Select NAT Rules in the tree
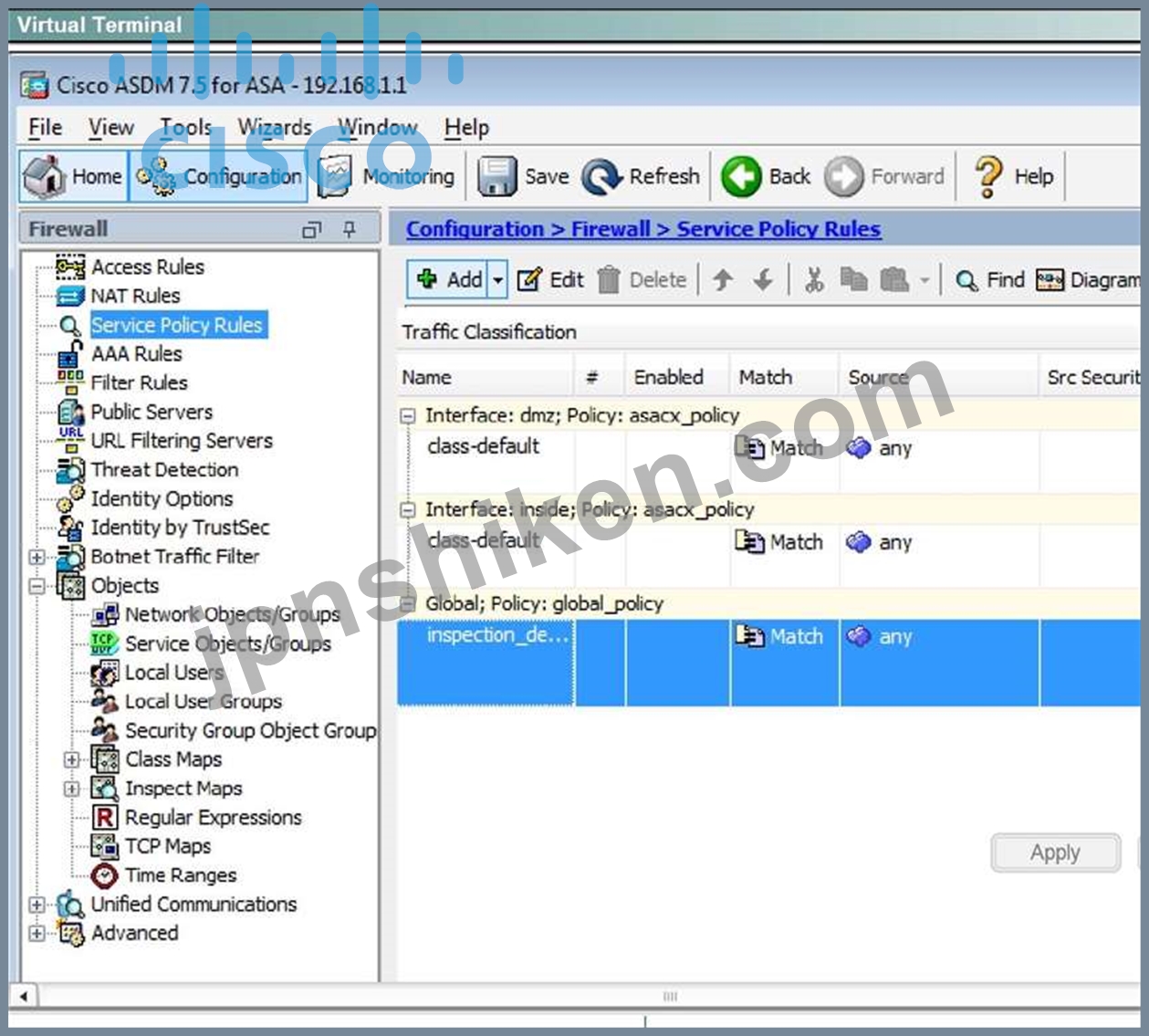Image resolution: width=1149 pixels, height=1036 pixels. coord(136,296)
